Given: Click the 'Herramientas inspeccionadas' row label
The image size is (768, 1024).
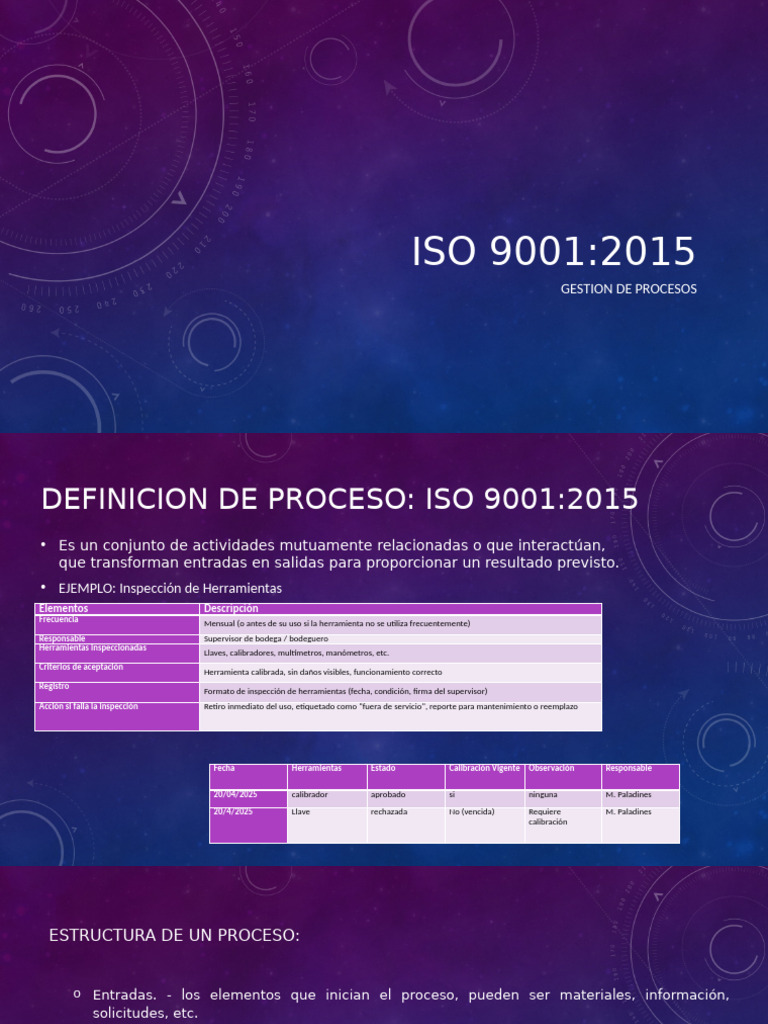Looking at the screenshot, I should 117,654.
